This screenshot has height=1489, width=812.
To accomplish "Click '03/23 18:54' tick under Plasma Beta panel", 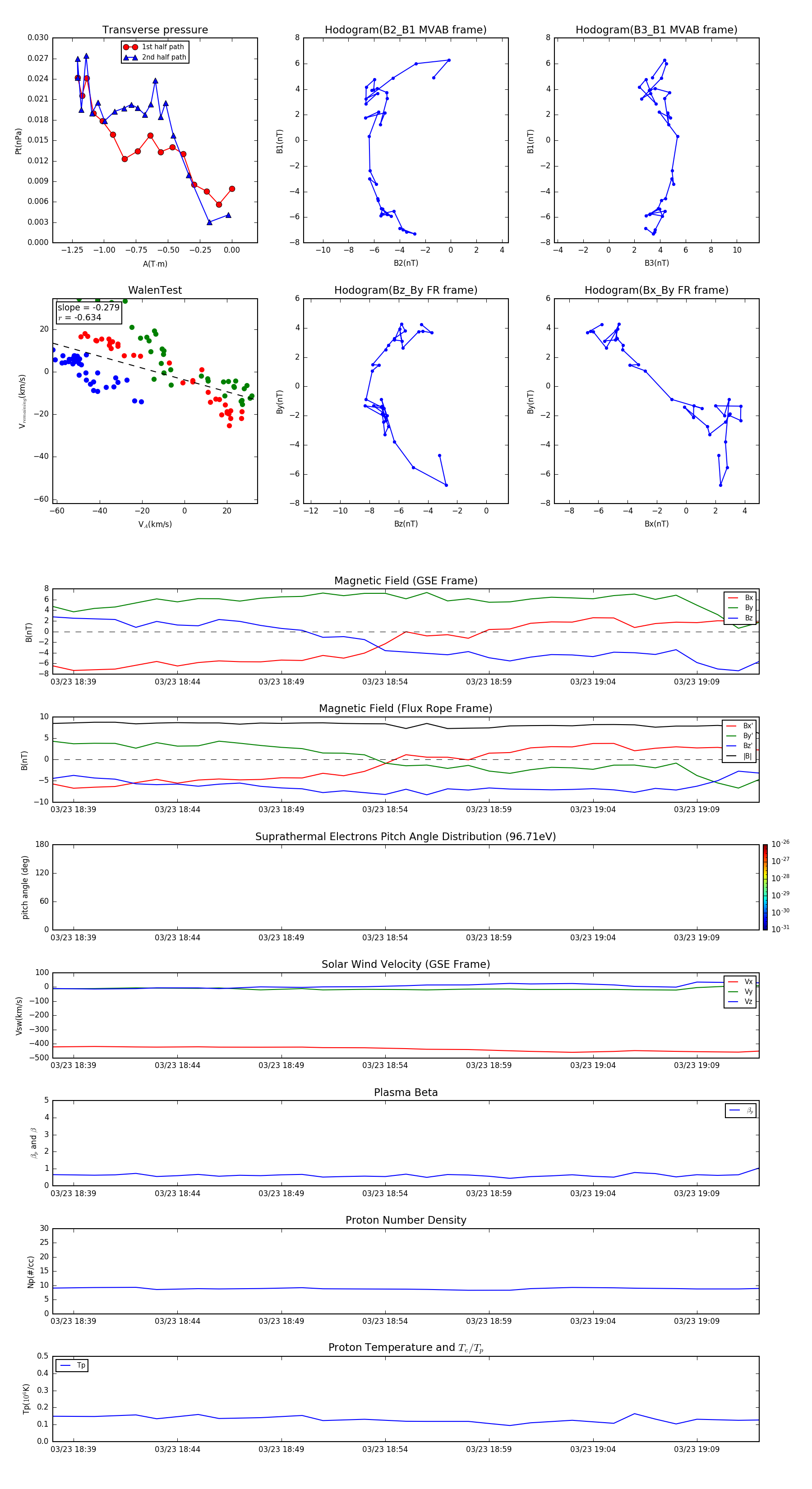I will (x=385, y=1193).
